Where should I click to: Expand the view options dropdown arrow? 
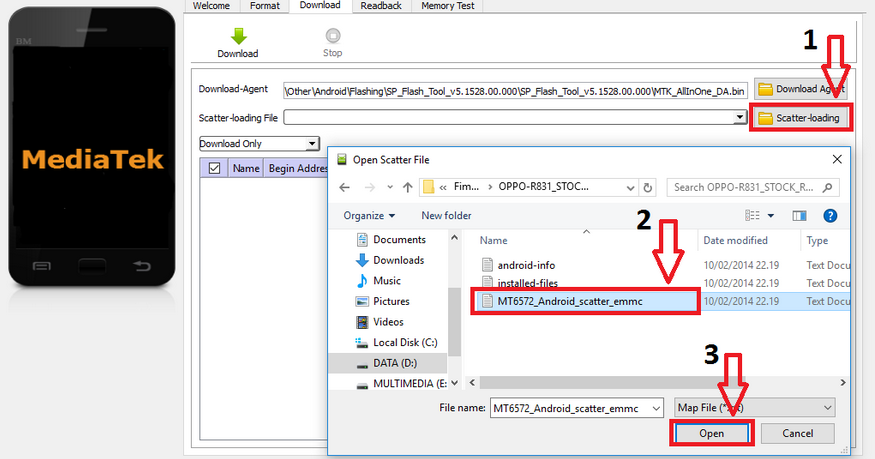(771, 216)
